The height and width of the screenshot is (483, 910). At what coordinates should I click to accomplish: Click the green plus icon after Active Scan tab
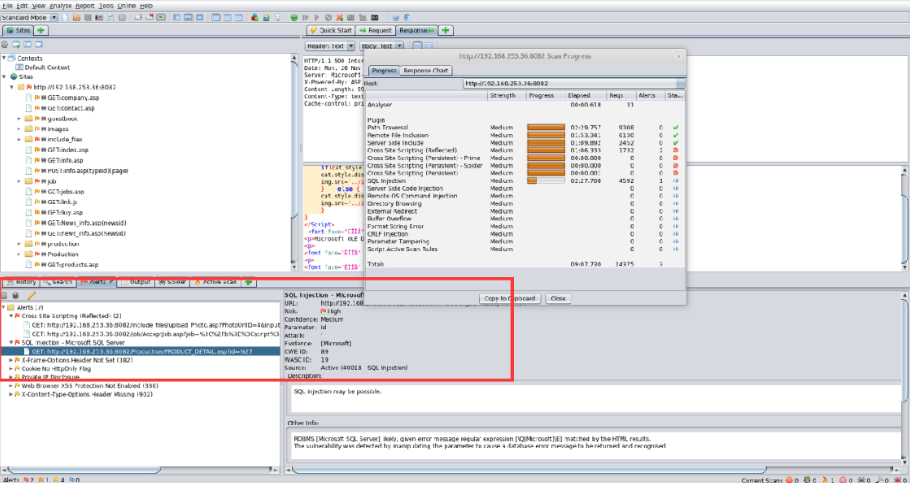pyautogui.click(x=247, y=282)
